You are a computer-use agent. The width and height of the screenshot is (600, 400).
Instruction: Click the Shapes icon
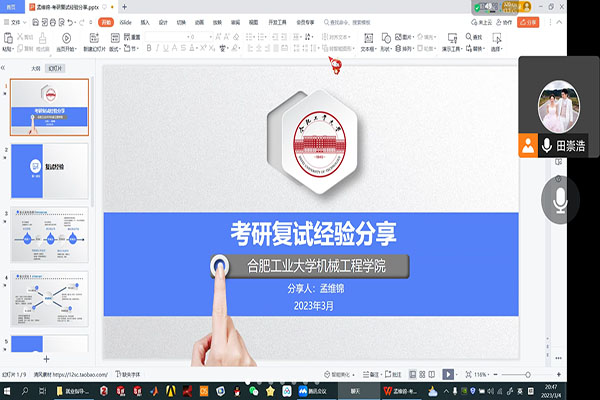coord(386,38)
